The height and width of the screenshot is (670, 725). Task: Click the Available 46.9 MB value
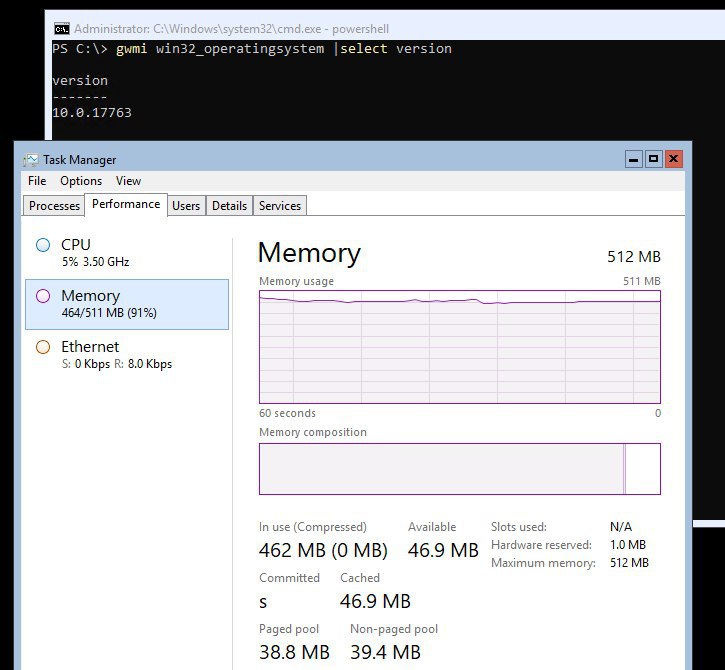[443, 550]
